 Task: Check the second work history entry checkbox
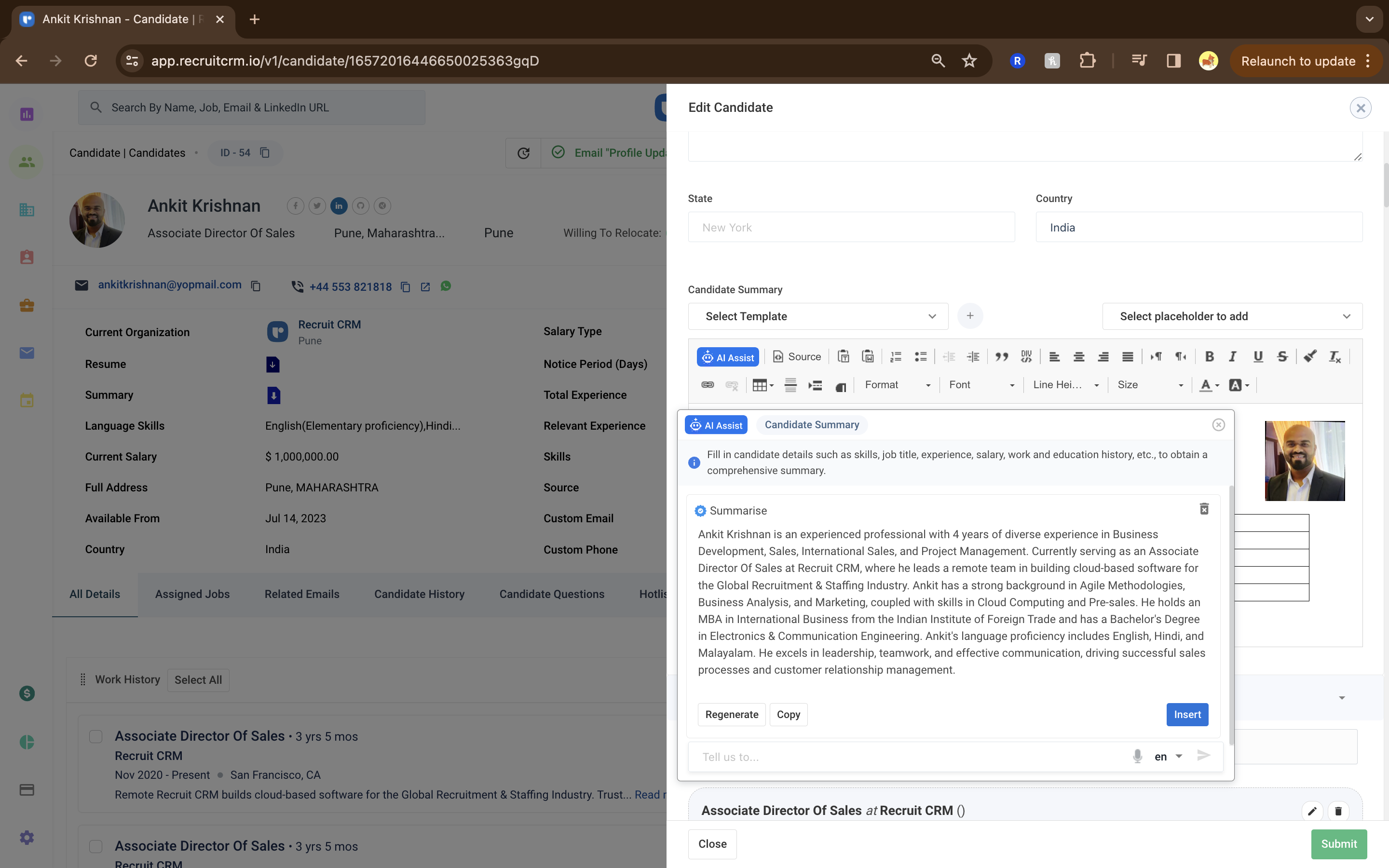pos(95,846)
